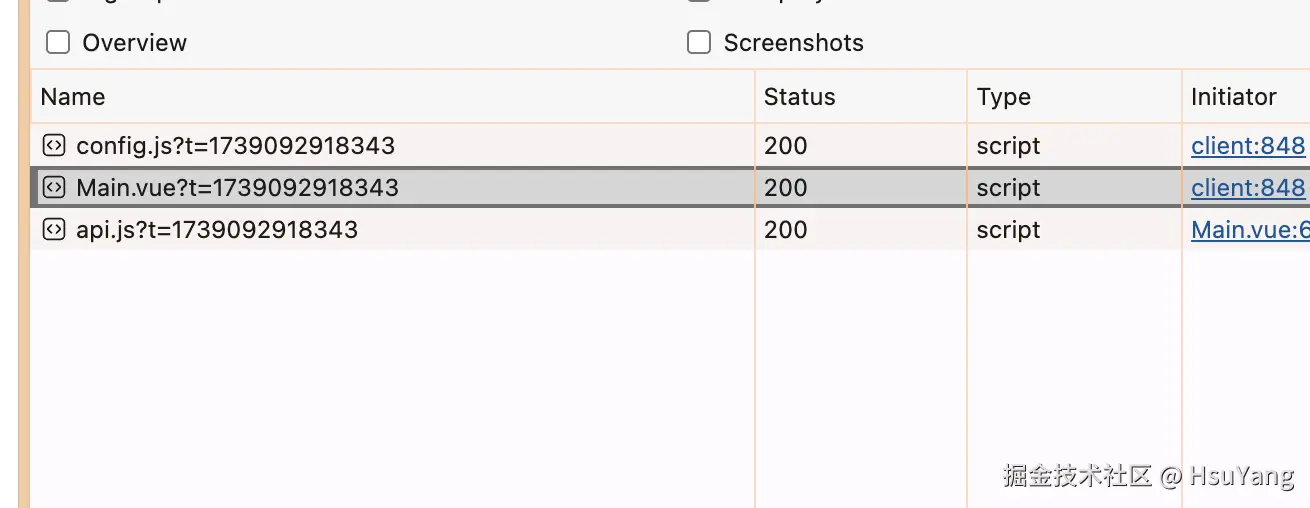Enable the Overview checkbox

pyautogui.click(x=59, y=42)
